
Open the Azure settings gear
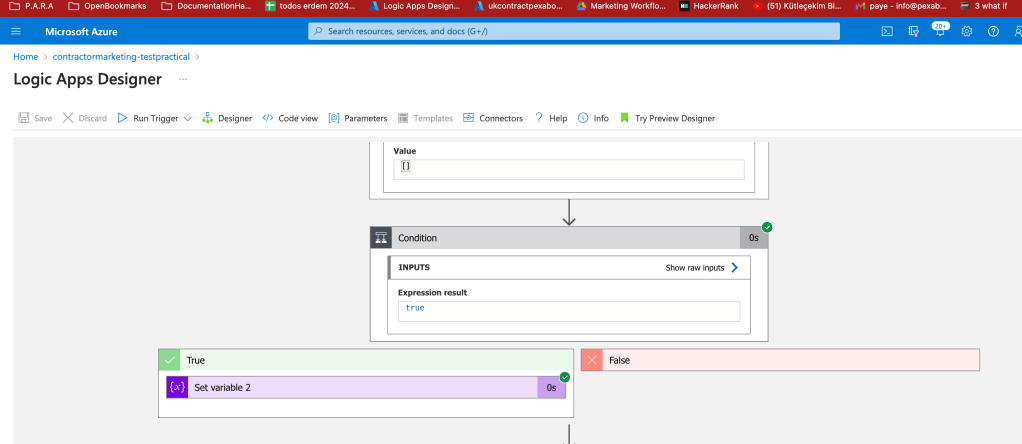[967, 31]
